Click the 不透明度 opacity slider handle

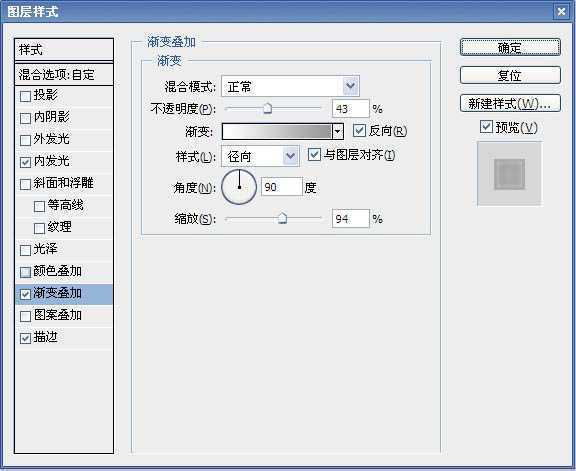click(x=268, y=108)
